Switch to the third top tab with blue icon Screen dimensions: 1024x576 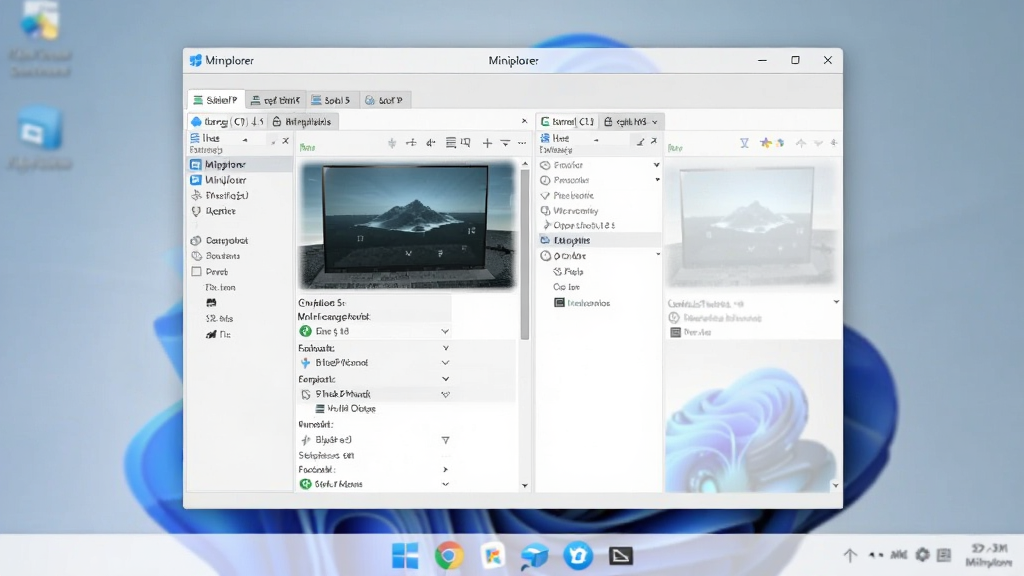pyautogui.click(x=331, y=100)
